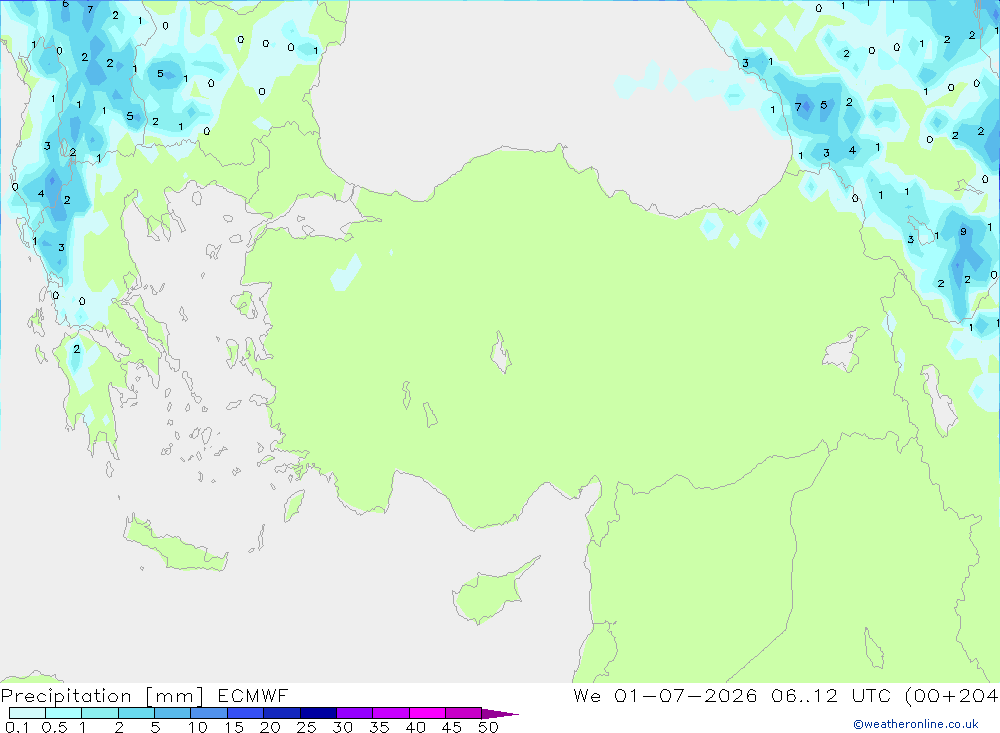Pick the 15–20 mm legend color
This screenshot has width=1000, height=733.
tap(245, 713)
